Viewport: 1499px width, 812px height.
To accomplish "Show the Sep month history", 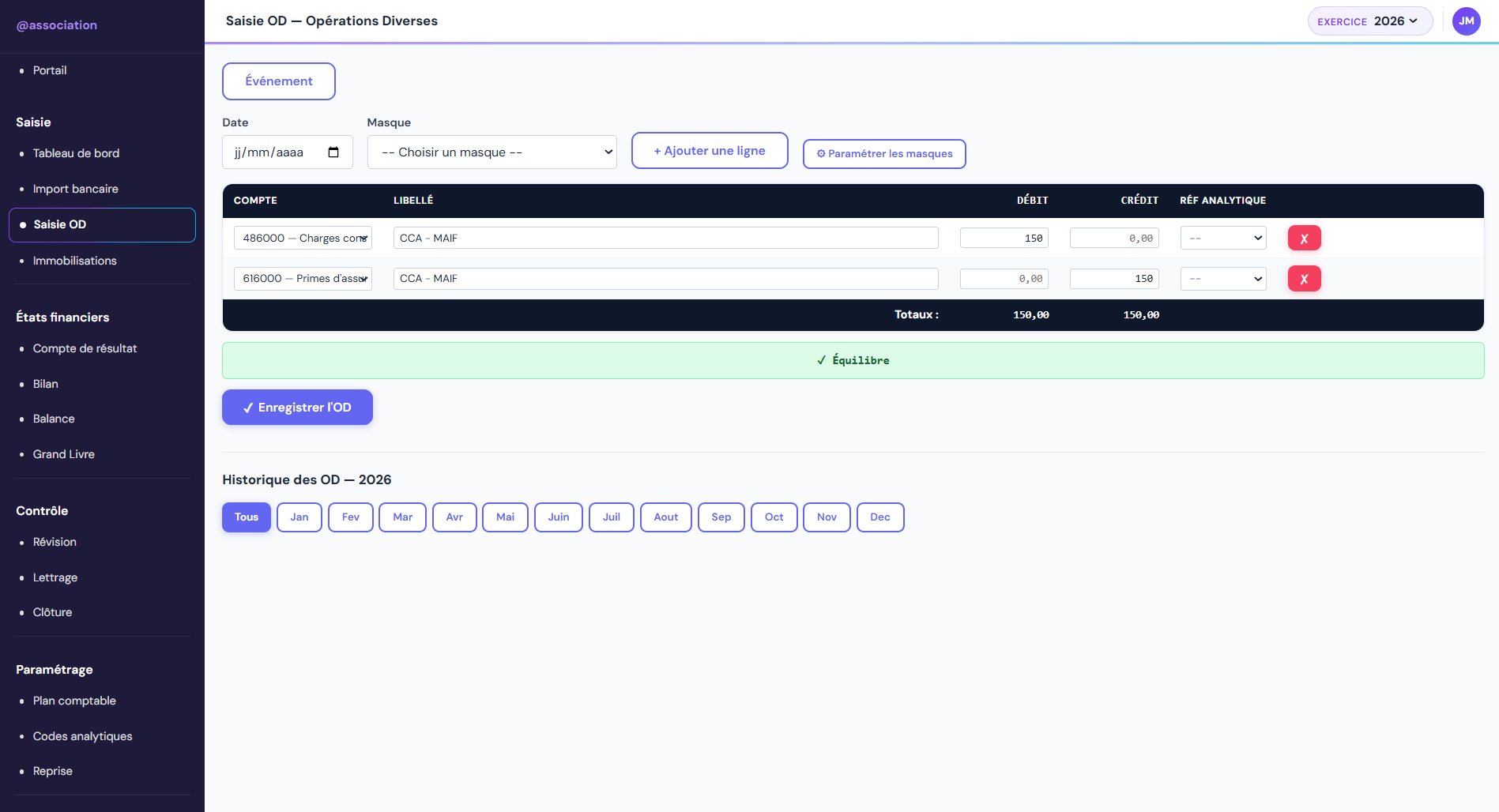I will pyautogui.click(x=721, y=517).
